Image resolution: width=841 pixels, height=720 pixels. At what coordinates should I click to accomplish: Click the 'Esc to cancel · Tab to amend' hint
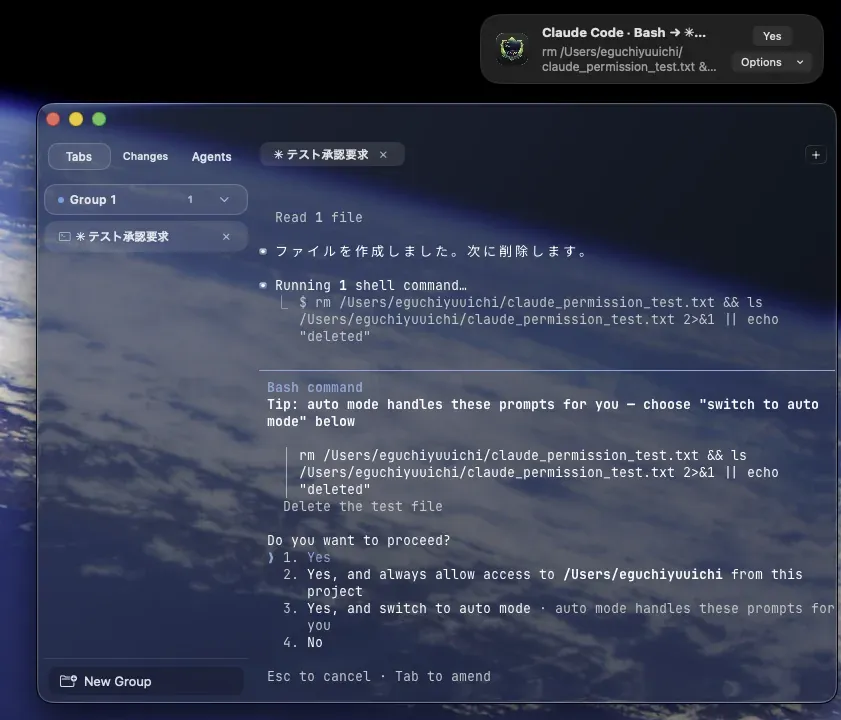tap(379, 677)
